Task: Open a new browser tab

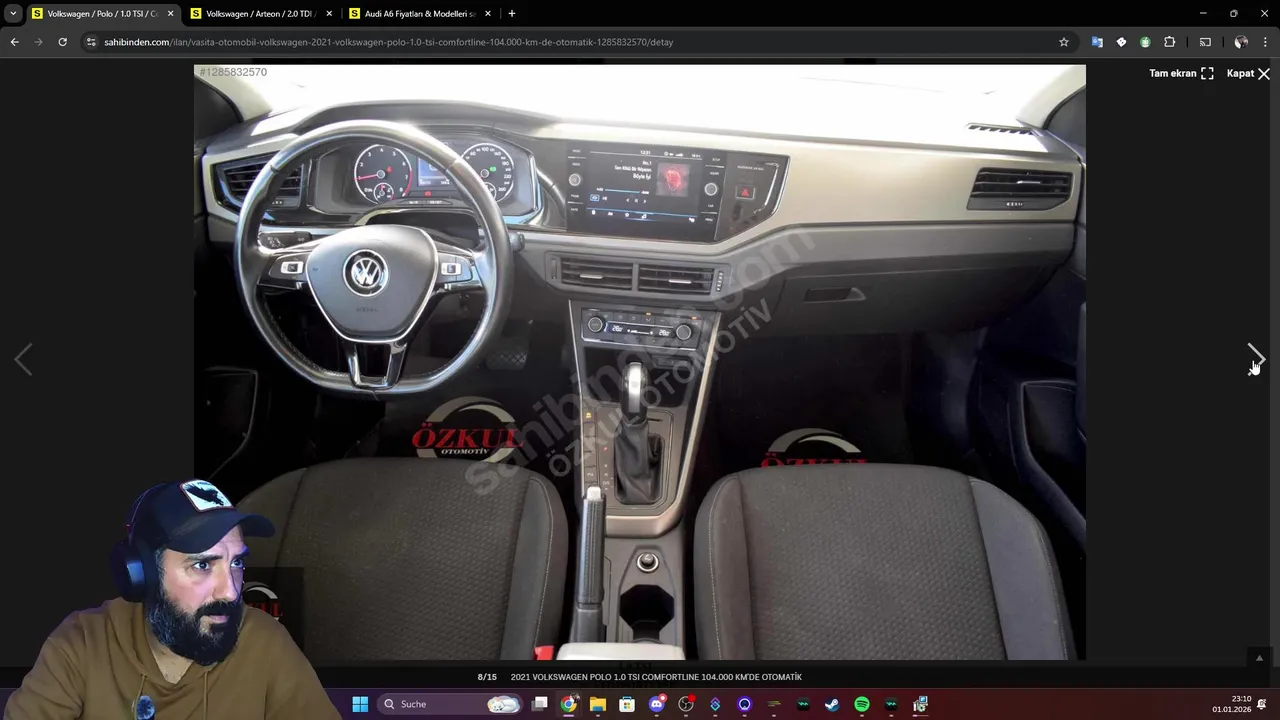Action: point(512,14)
